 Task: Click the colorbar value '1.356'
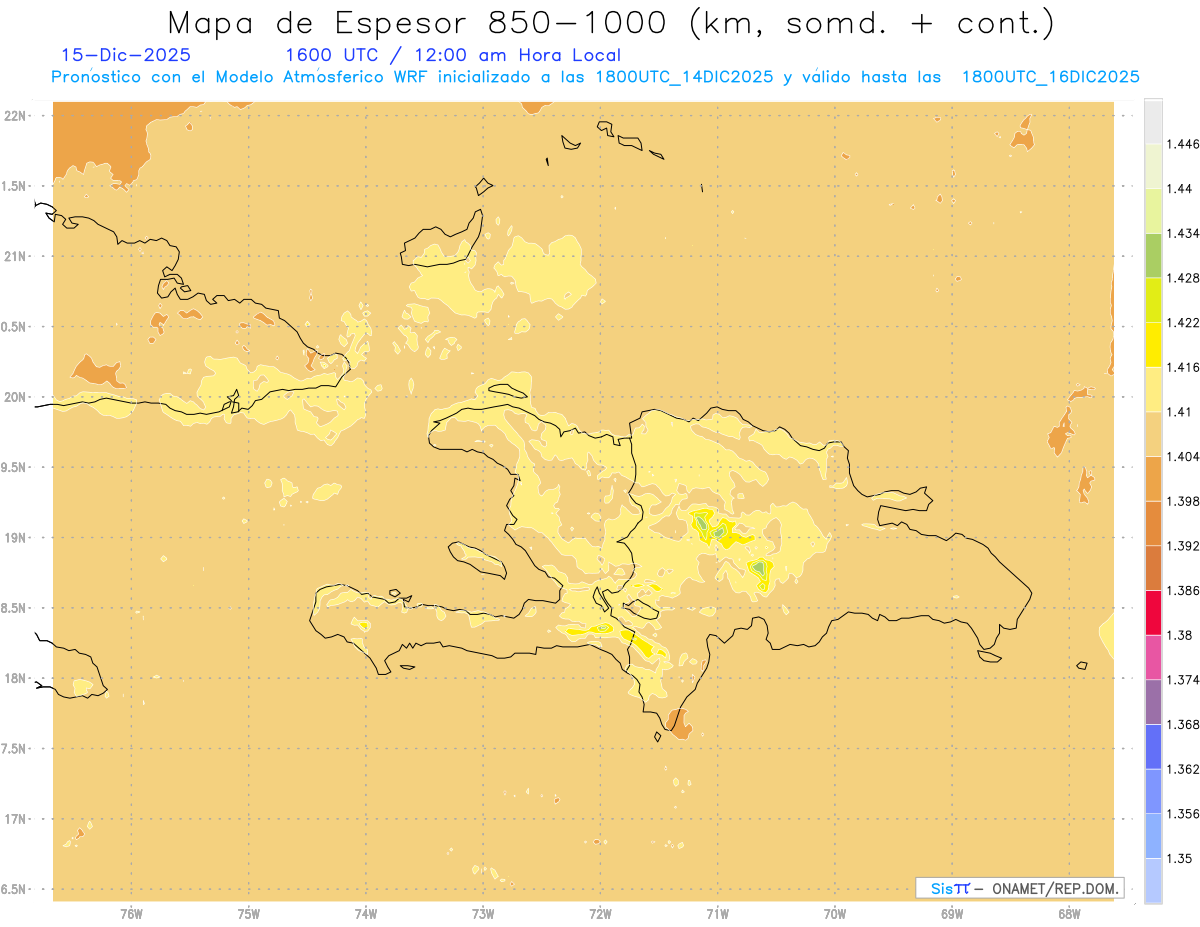pyautogui.click(x=1184, y=814)
